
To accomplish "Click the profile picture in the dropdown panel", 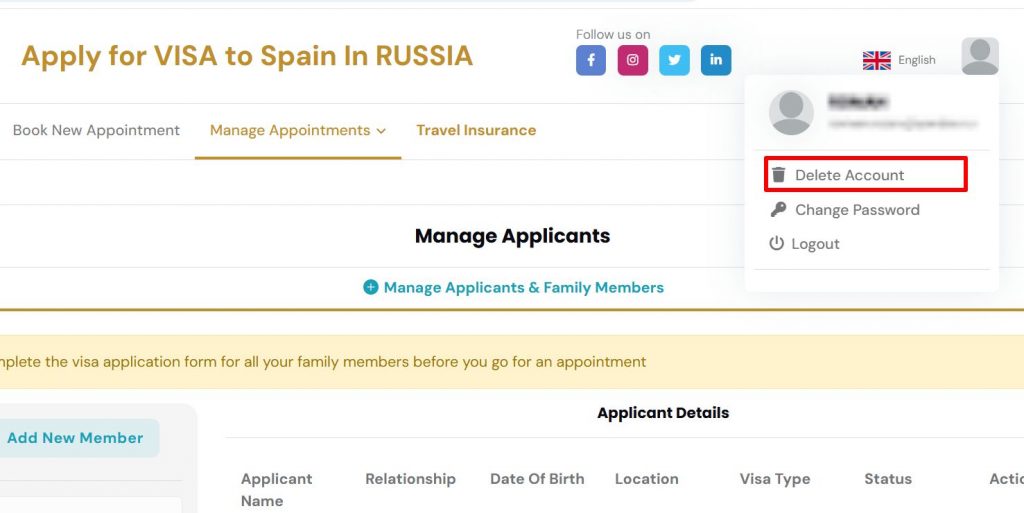I will (x=791, y=113).
